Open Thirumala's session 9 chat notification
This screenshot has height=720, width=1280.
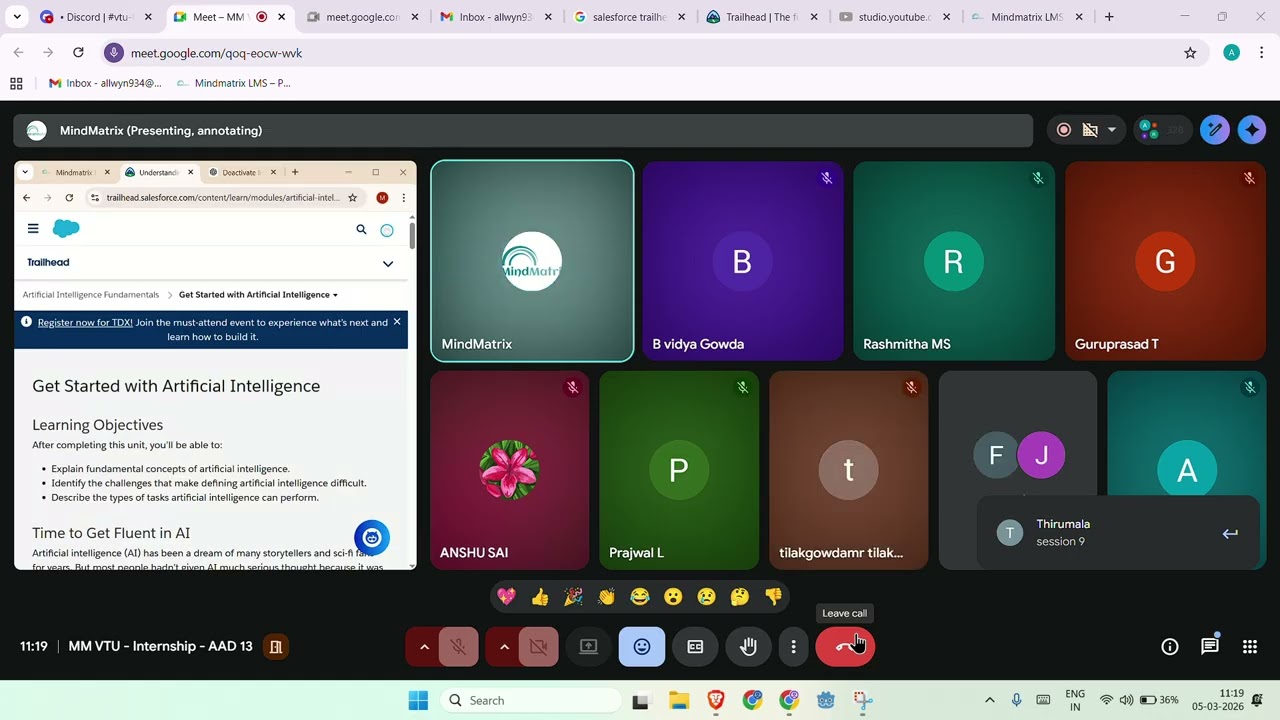coord(1118,533)
